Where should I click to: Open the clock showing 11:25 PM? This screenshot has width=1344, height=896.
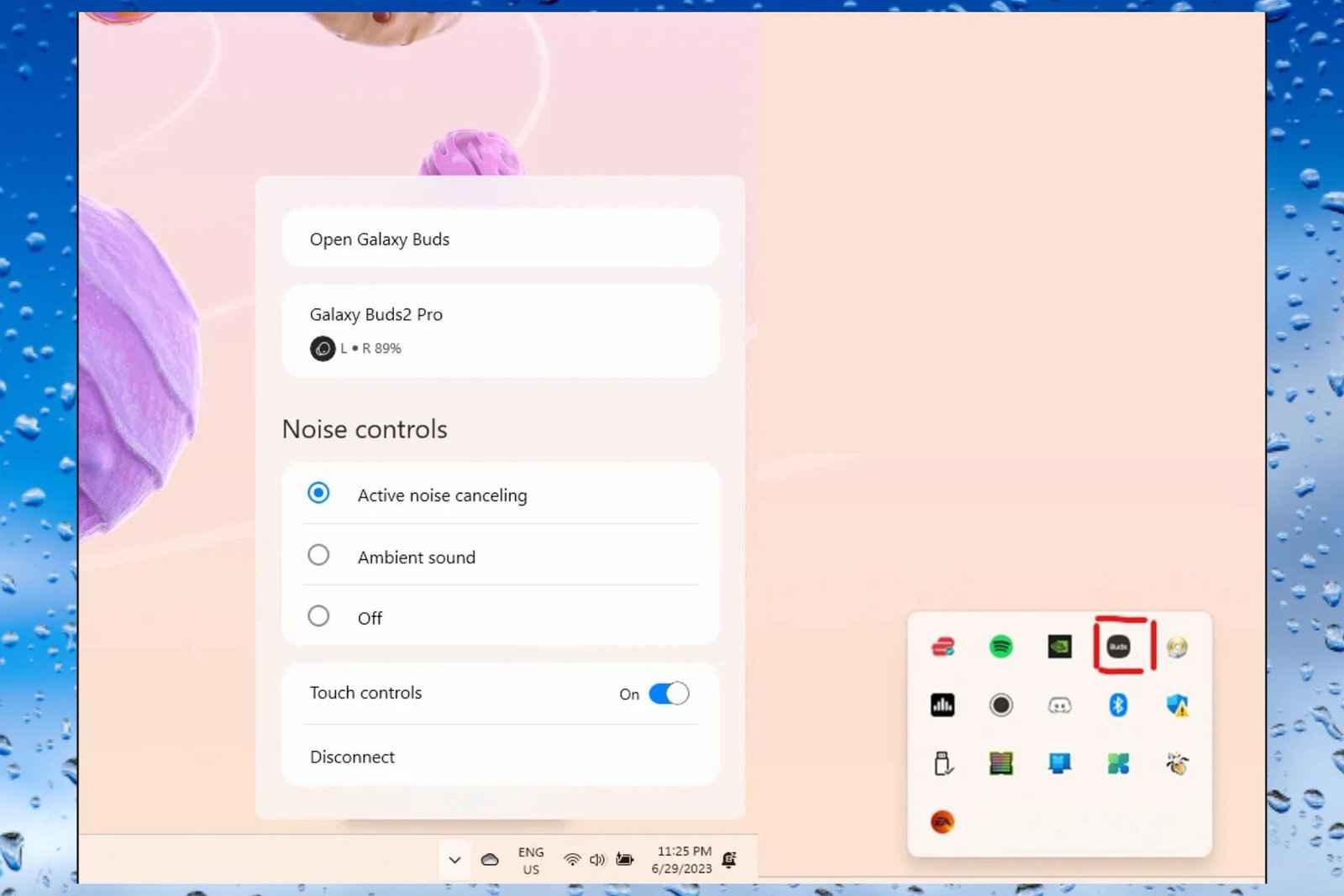[x=683, y=860]
